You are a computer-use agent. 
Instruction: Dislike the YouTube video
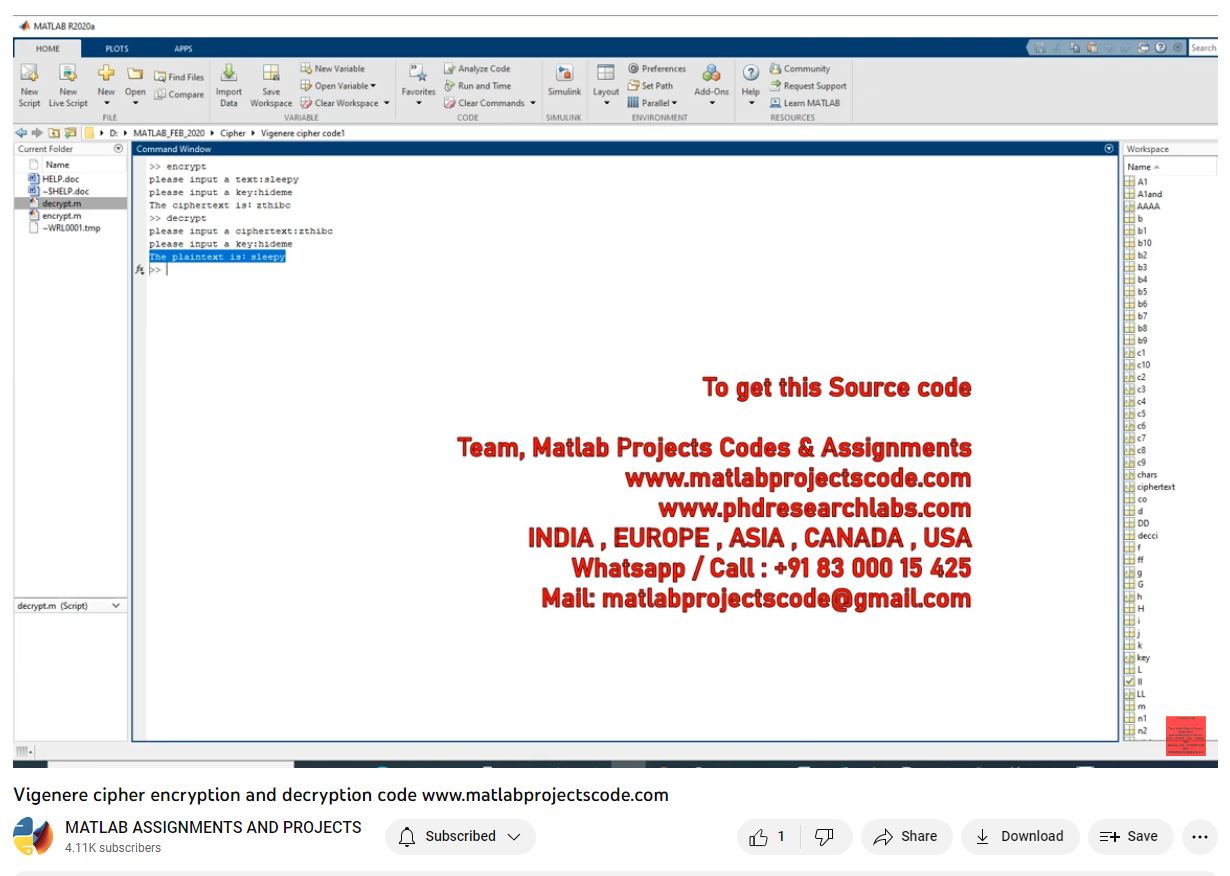coord(824,837)
